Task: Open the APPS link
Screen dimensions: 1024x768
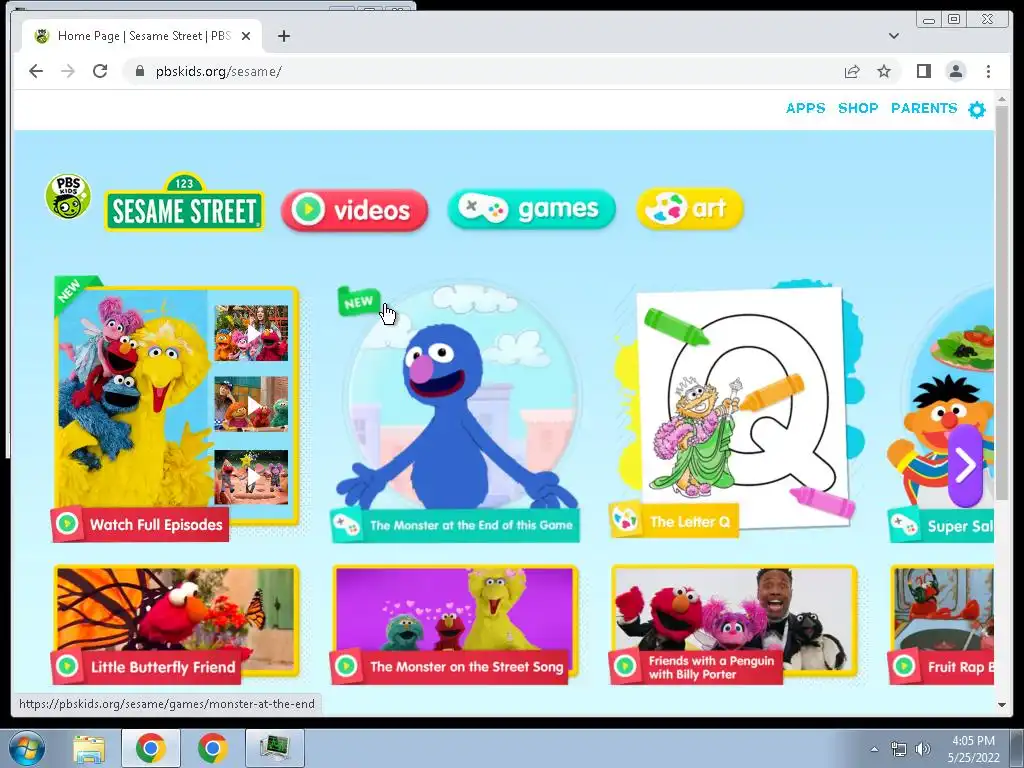Action: point(805,108)
